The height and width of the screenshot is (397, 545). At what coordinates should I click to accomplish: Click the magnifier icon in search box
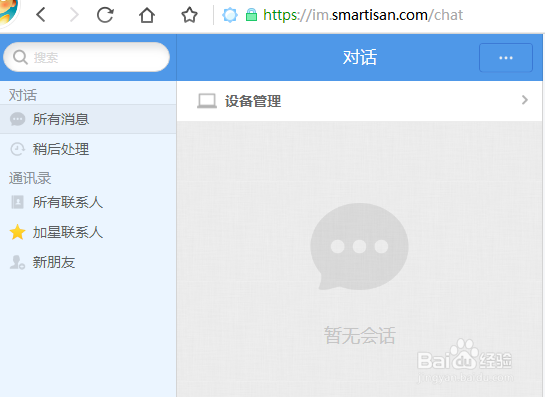[20, 57]
